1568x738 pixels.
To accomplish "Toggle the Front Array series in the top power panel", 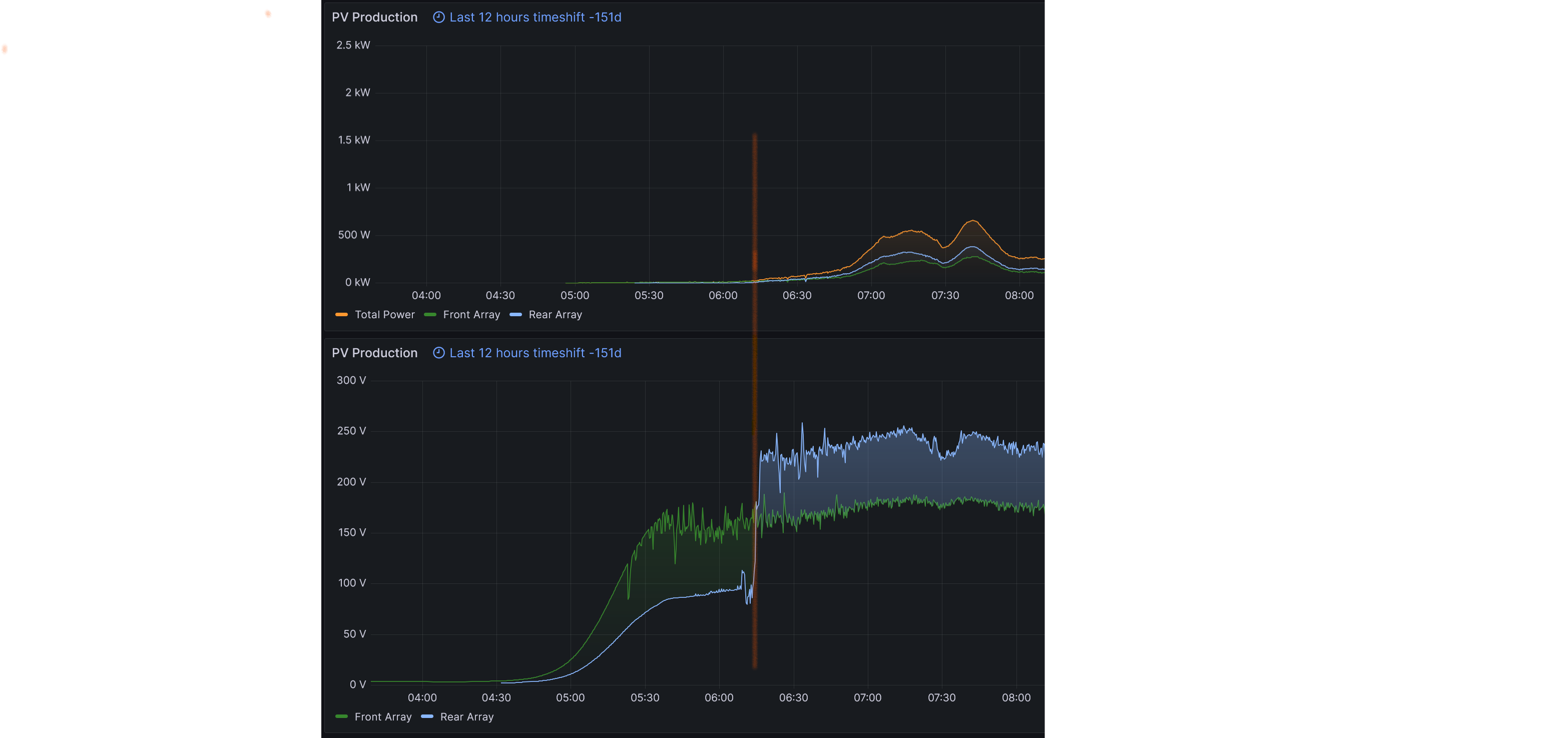I will pyautogui.click(x=471, y=315).
